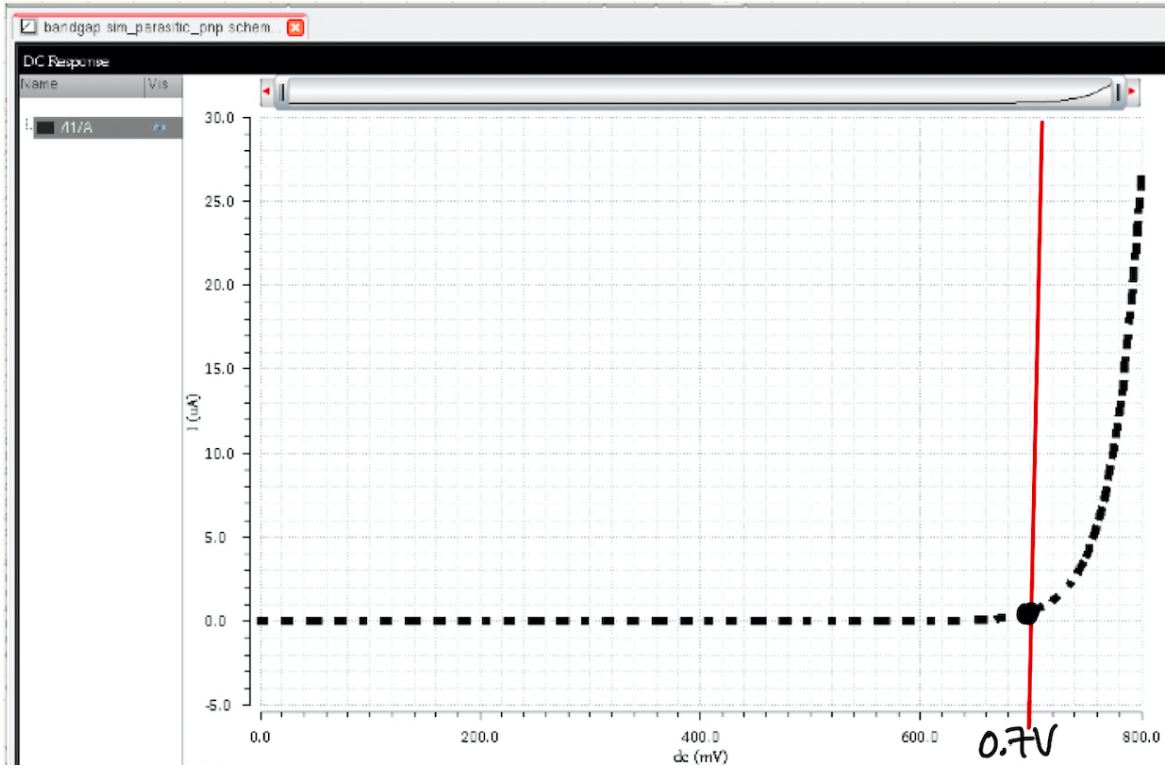Viewport: 1172px width, 776px height.
Task: Toggle visibility eye for /I1/A trace
Action: 158,128
